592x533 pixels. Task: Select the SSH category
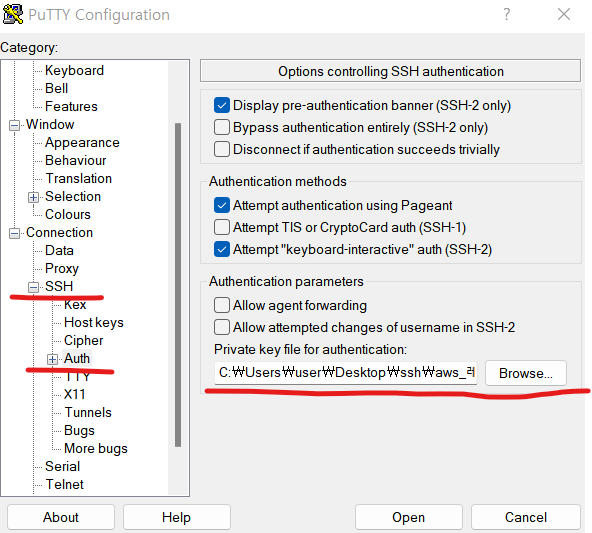[59, 286]
